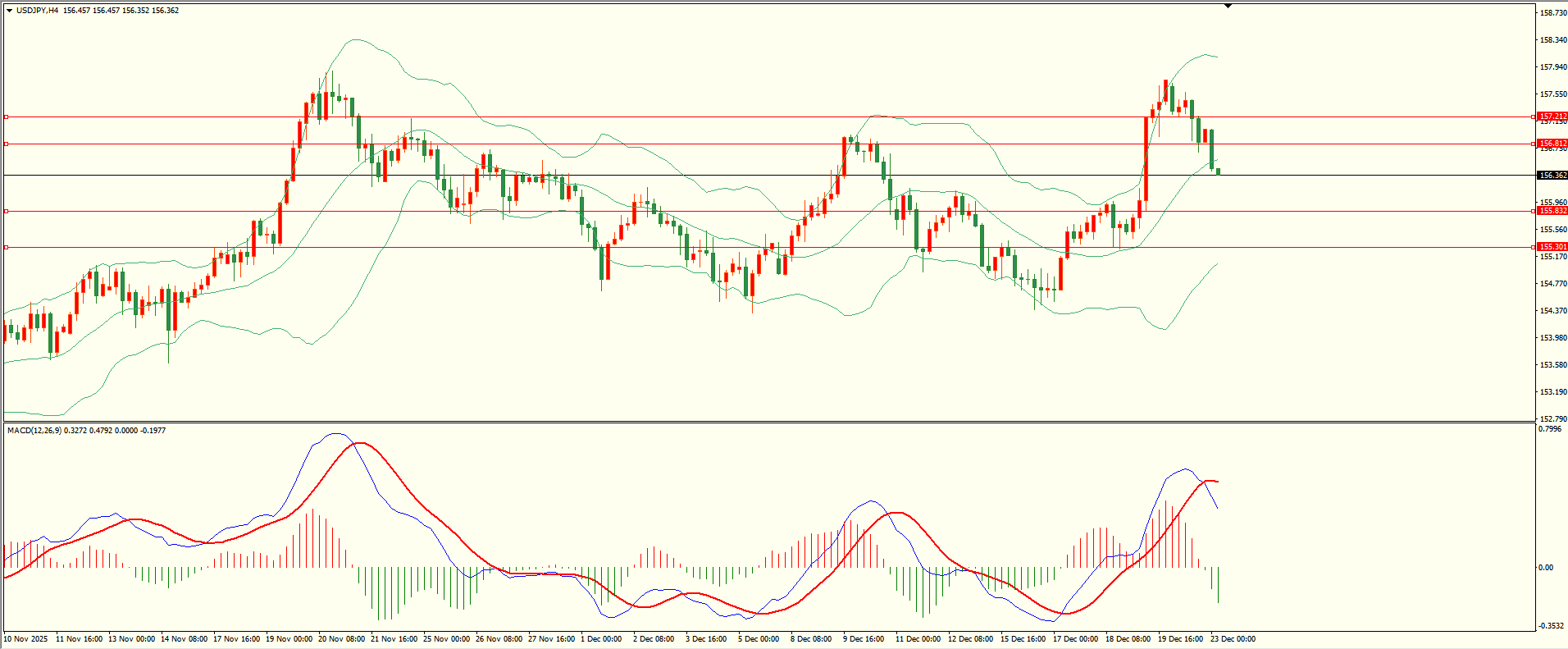The height and width of the screenshot is (649, 1568).
Task: Click the 158.730 value on price scale
Action: [1553, 13]
